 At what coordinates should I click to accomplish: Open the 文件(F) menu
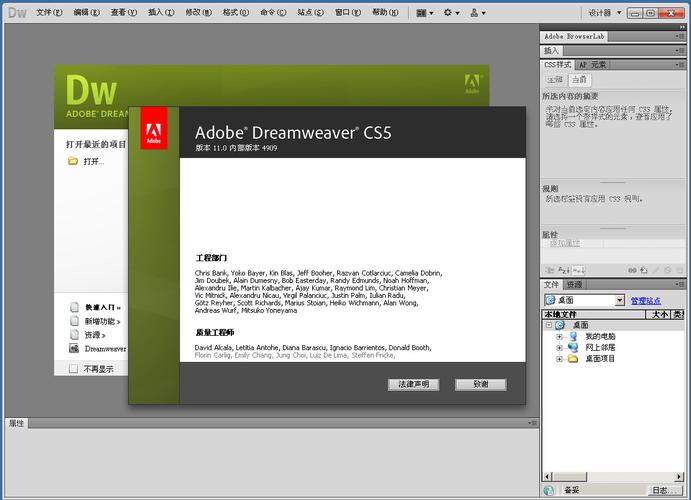point(49,13)
